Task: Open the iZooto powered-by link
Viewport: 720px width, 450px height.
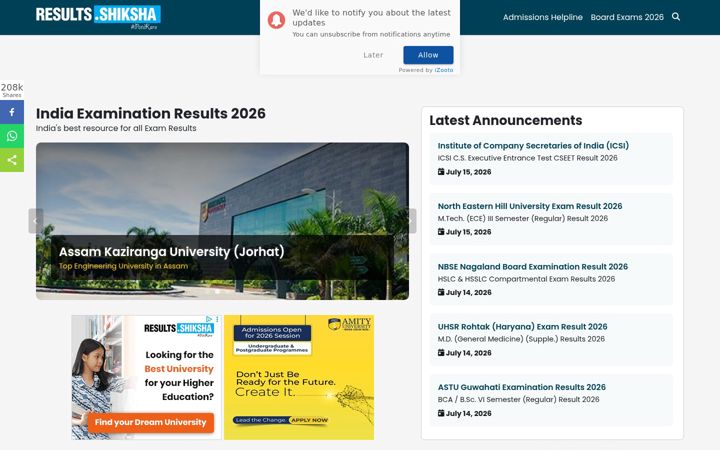Action: (444, 70)
